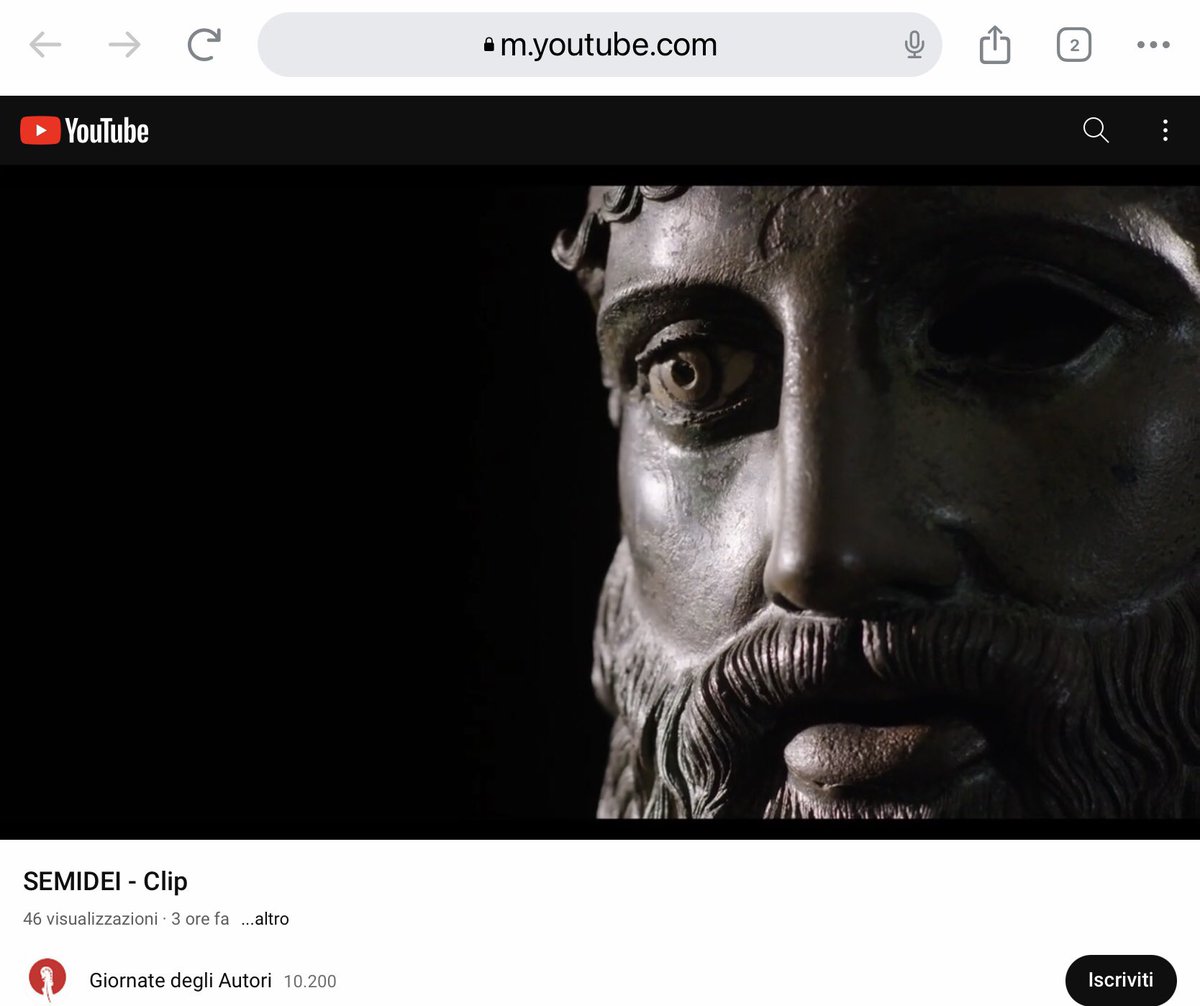Open the tab switcher showing 2 tabs
Screen dimensions: 1200x1006
[x=1074, y=45]
